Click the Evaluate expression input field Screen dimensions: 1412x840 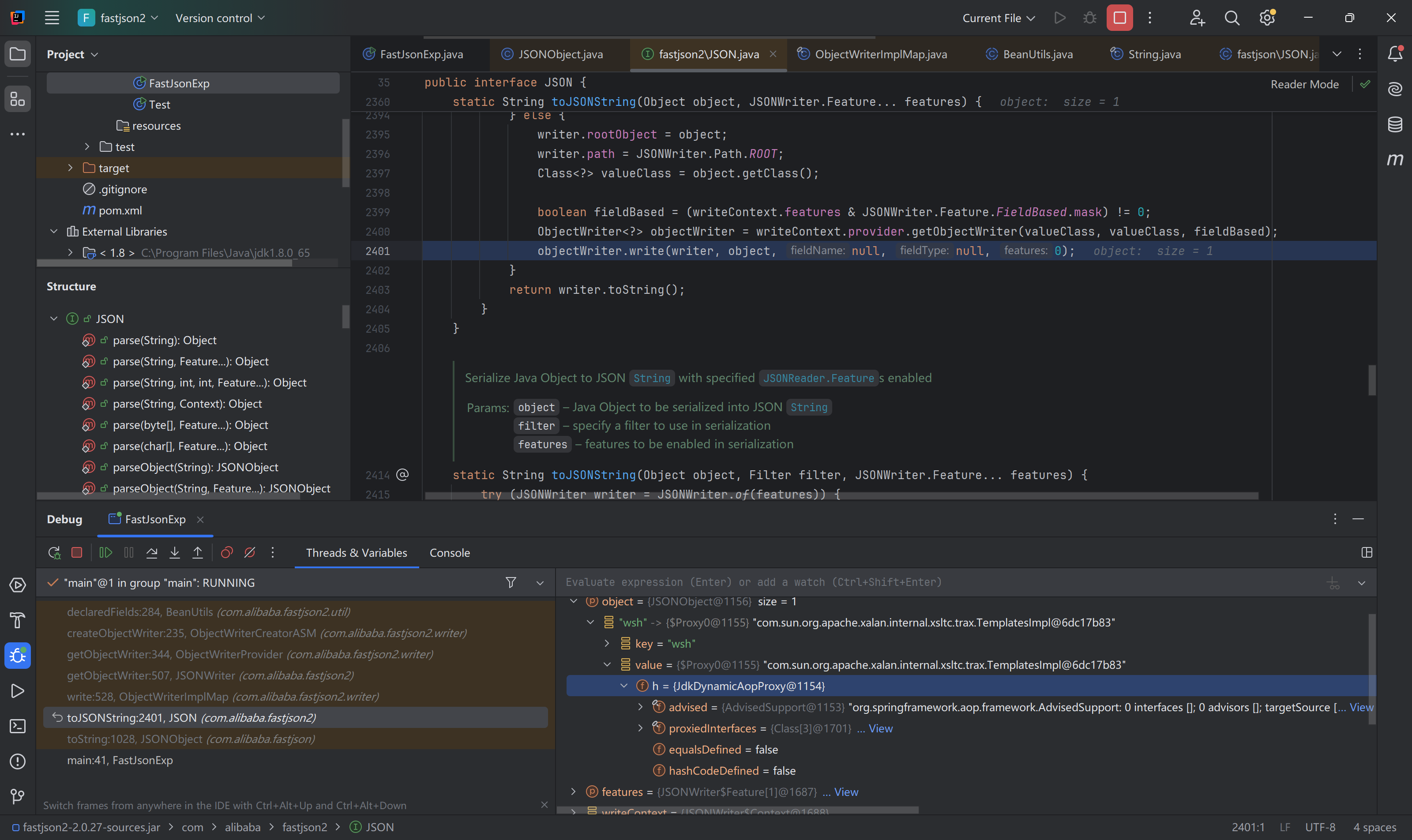(x=940, y=582)
